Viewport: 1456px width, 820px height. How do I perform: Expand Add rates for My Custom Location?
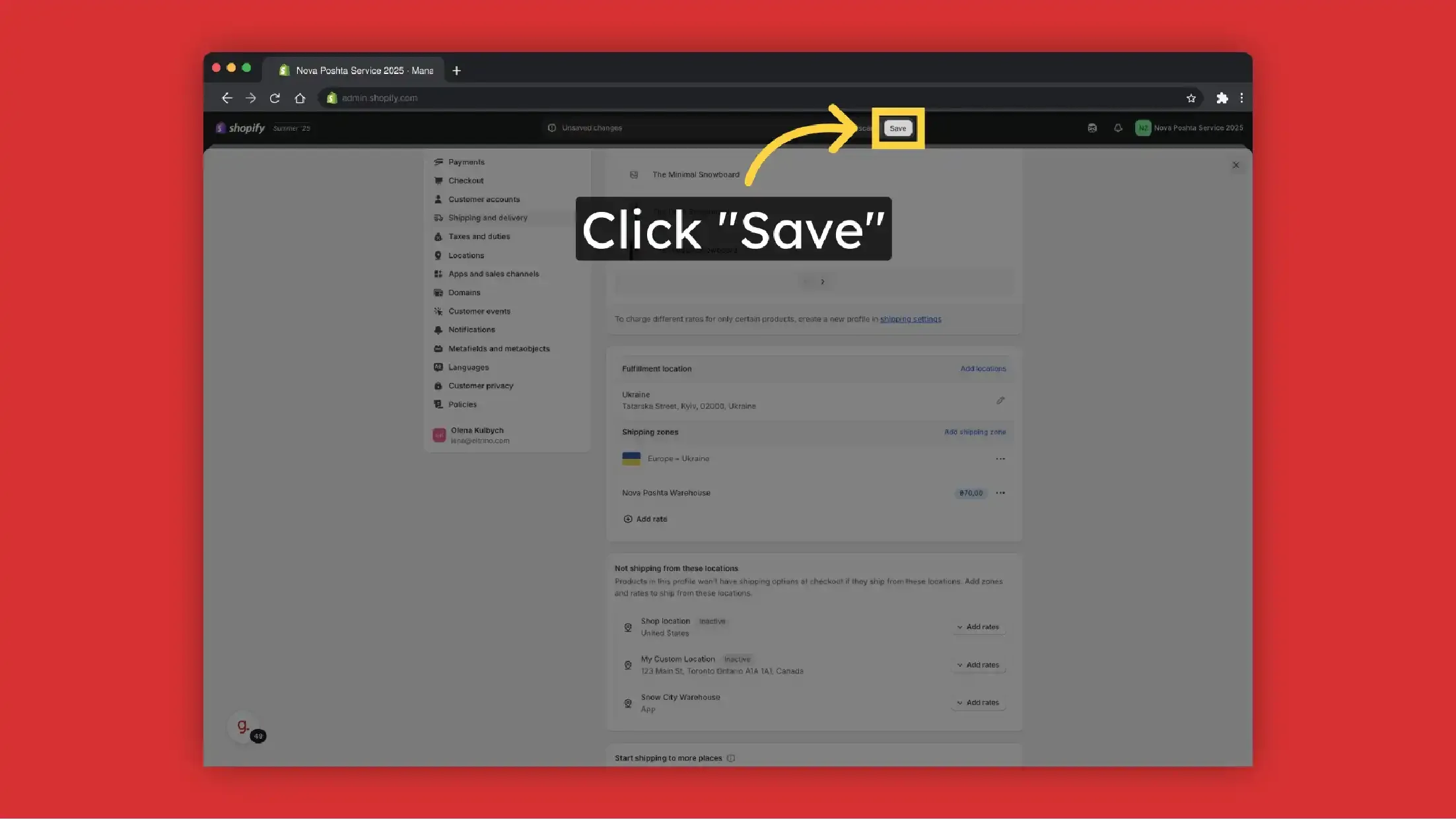(979, 665)
